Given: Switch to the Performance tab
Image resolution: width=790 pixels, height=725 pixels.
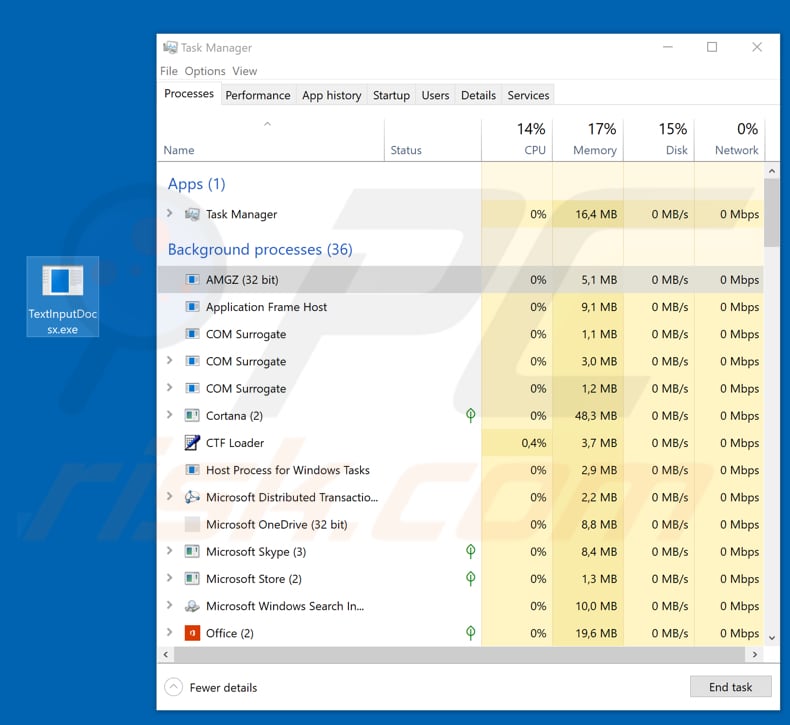Looking at the screenshot, I should pos(258,95).
